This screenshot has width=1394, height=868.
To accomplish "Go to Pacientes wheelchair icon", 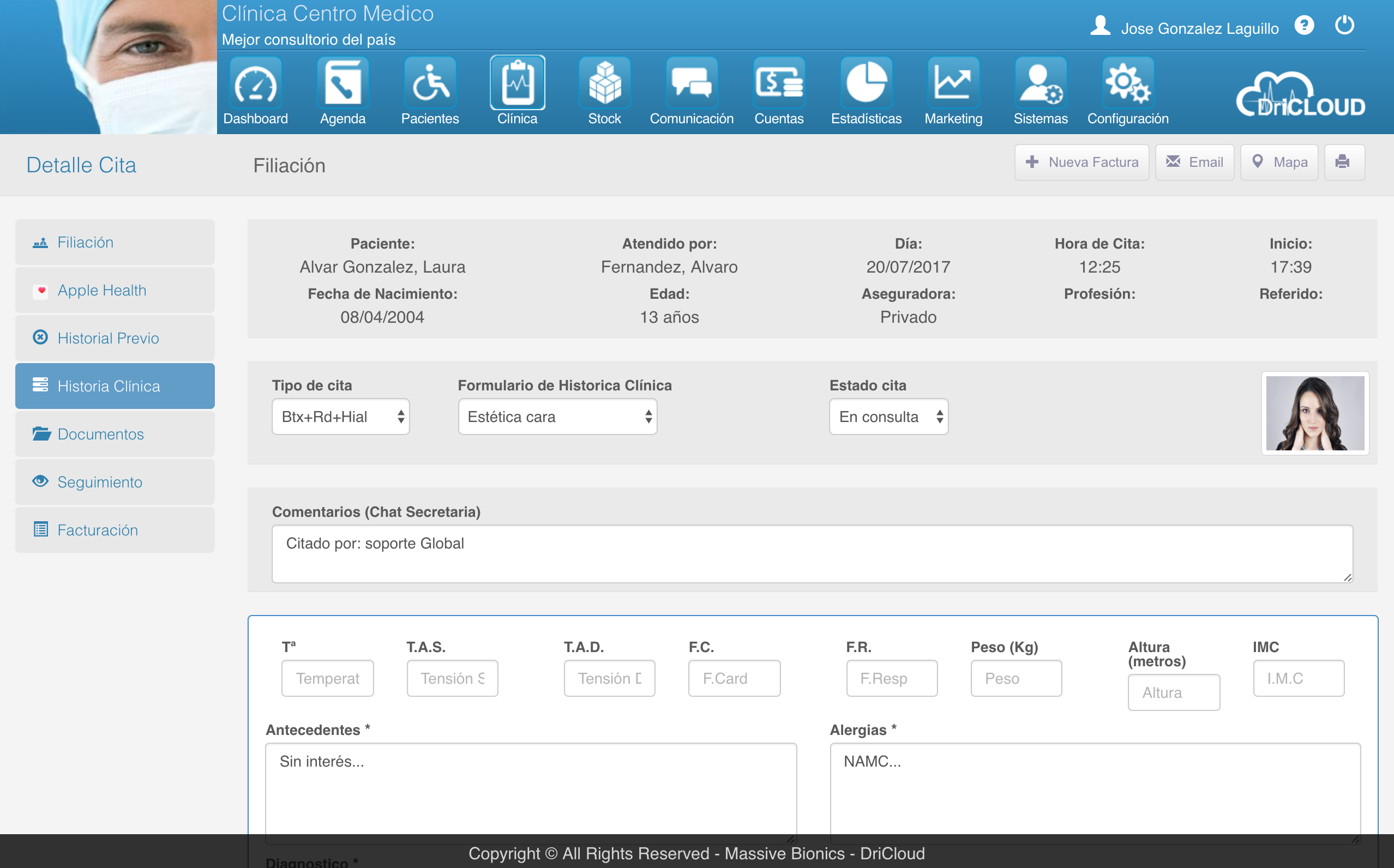I will pos(430,83).
